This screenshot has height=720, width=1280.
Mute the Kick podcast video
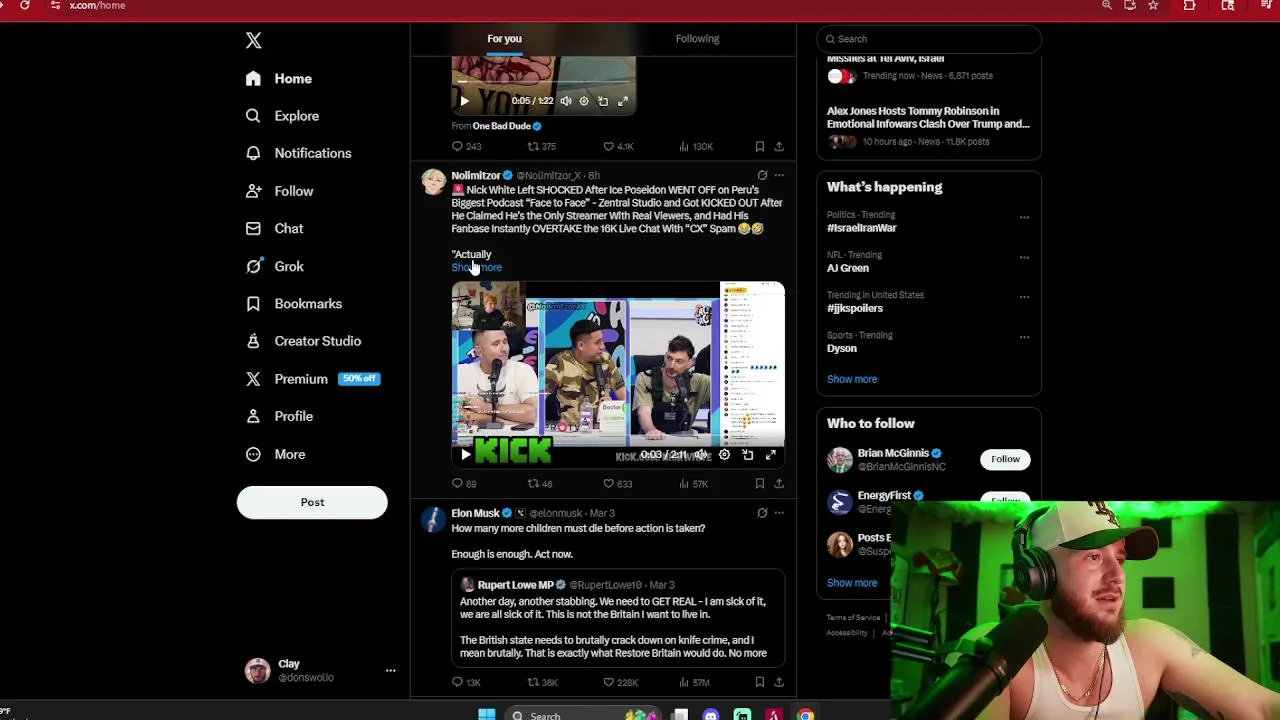702,455
